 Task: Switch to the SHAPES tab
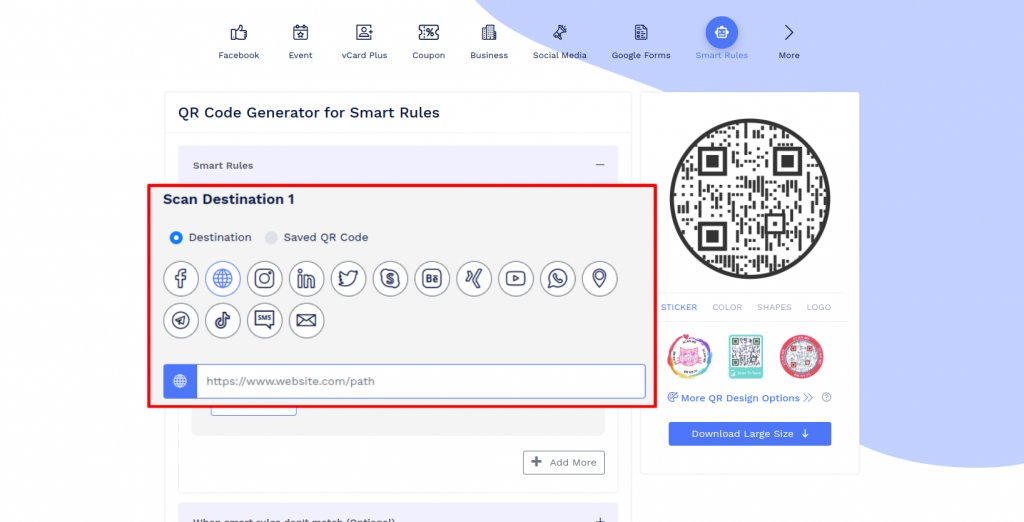[774, 307]
